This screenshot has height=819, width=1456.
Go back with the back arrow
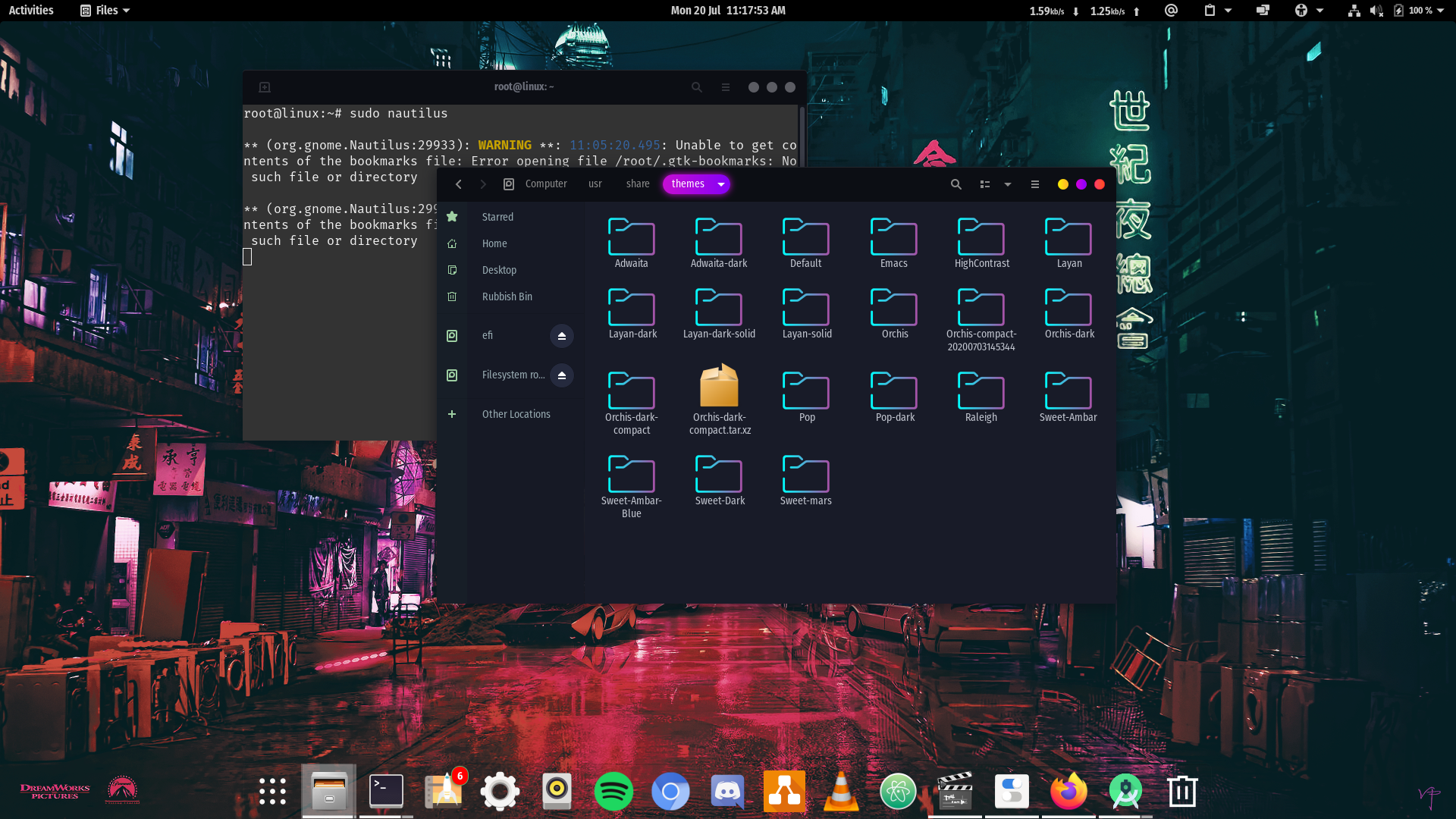coord(458,184)
